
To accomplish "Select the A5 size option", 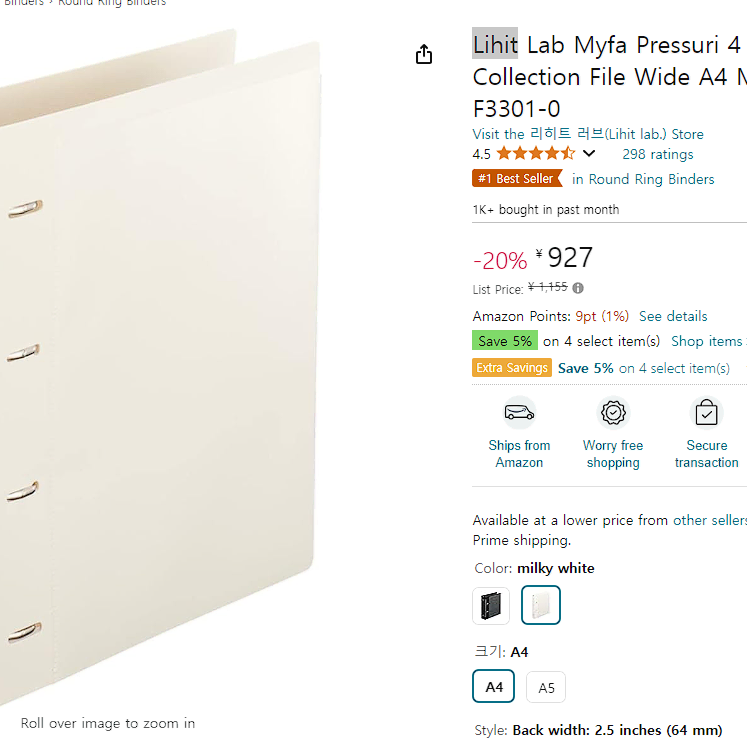I will [x=546, y=687].
